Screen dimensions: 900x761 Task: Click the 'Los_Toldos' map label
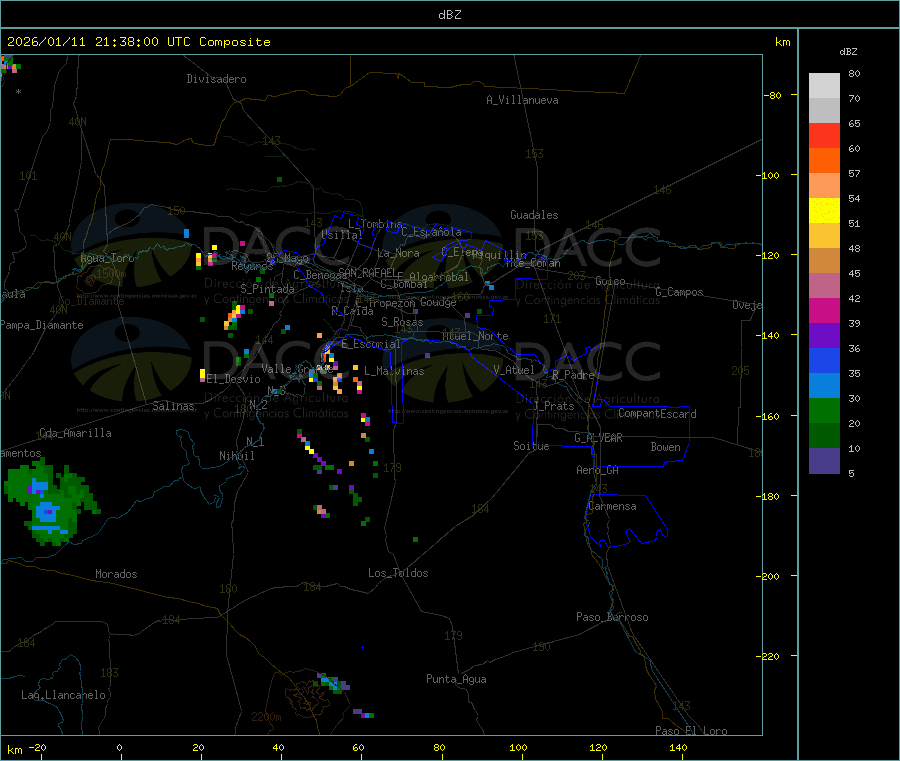(398, 573)
